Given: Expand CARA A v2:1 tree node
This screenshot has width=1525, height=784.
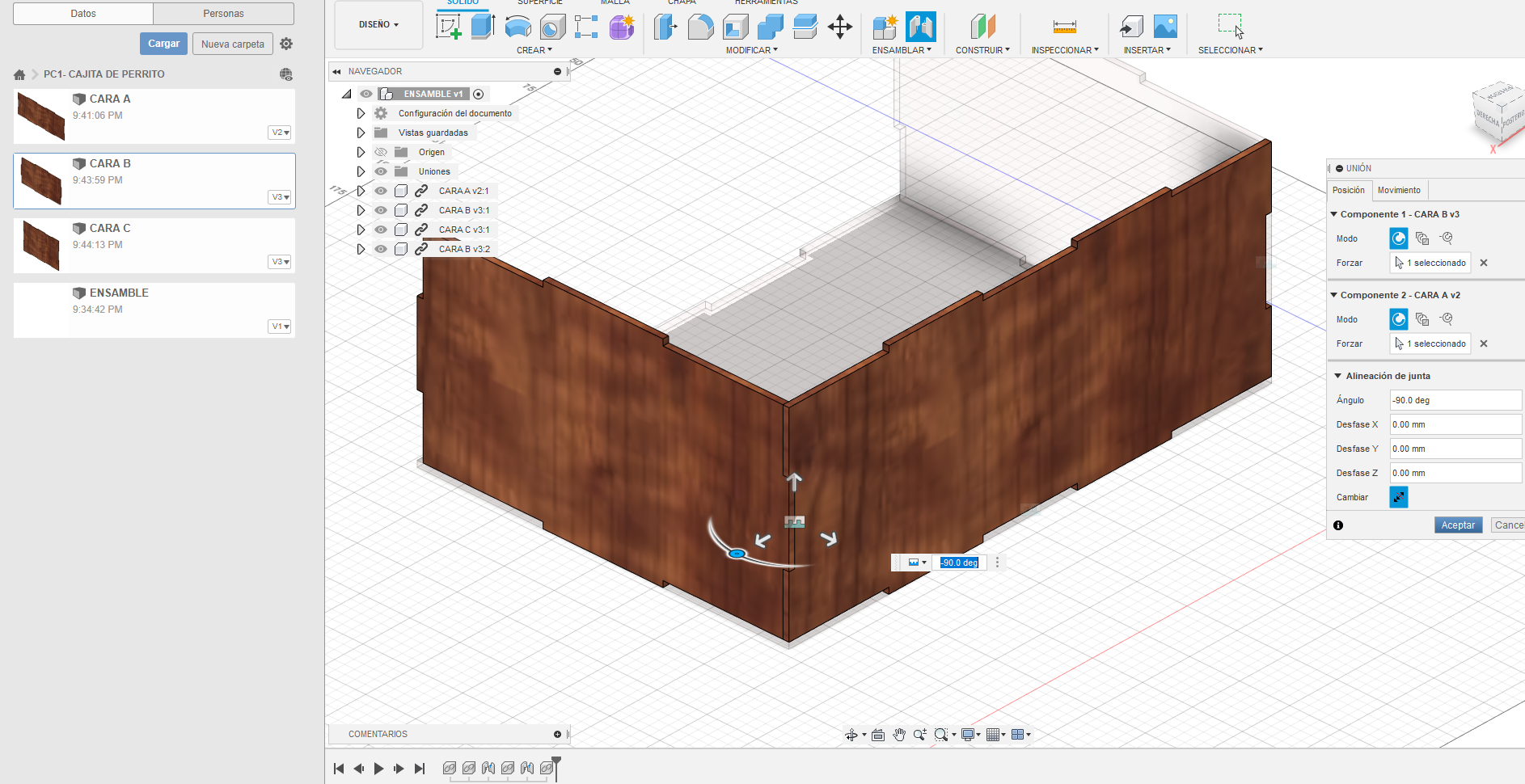Looking at the screenshot, I should coord(361,191).
